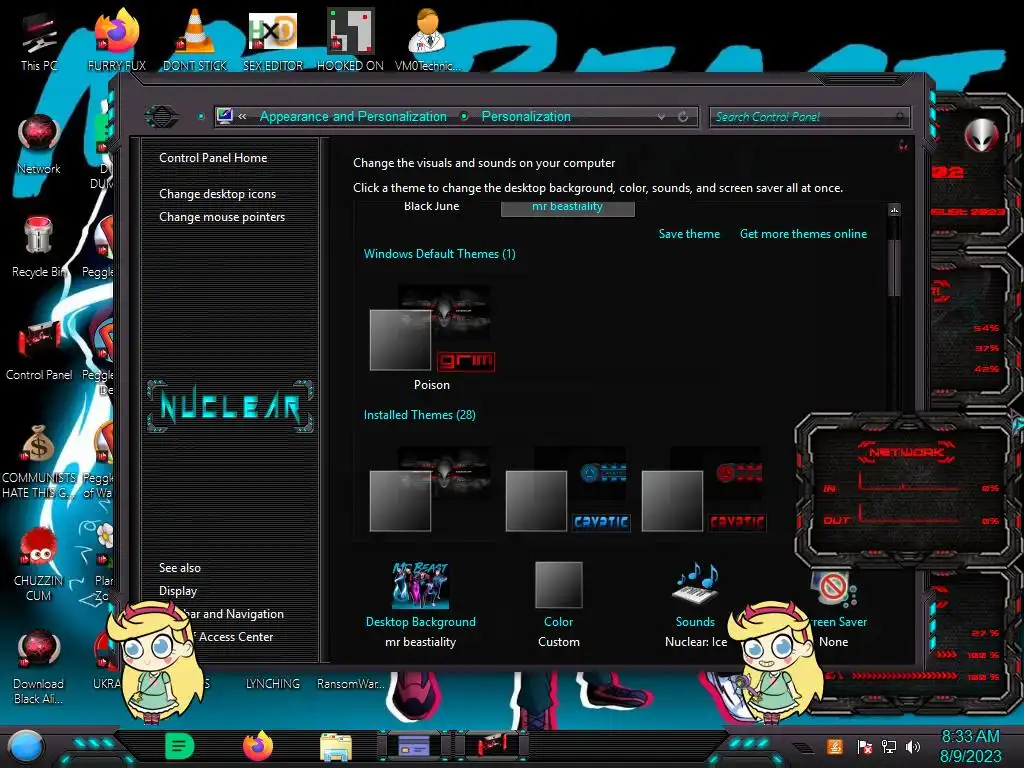Click the theme list scrollbar thumb
This screenshot has height=768, width=1024.
click(895, 266)
